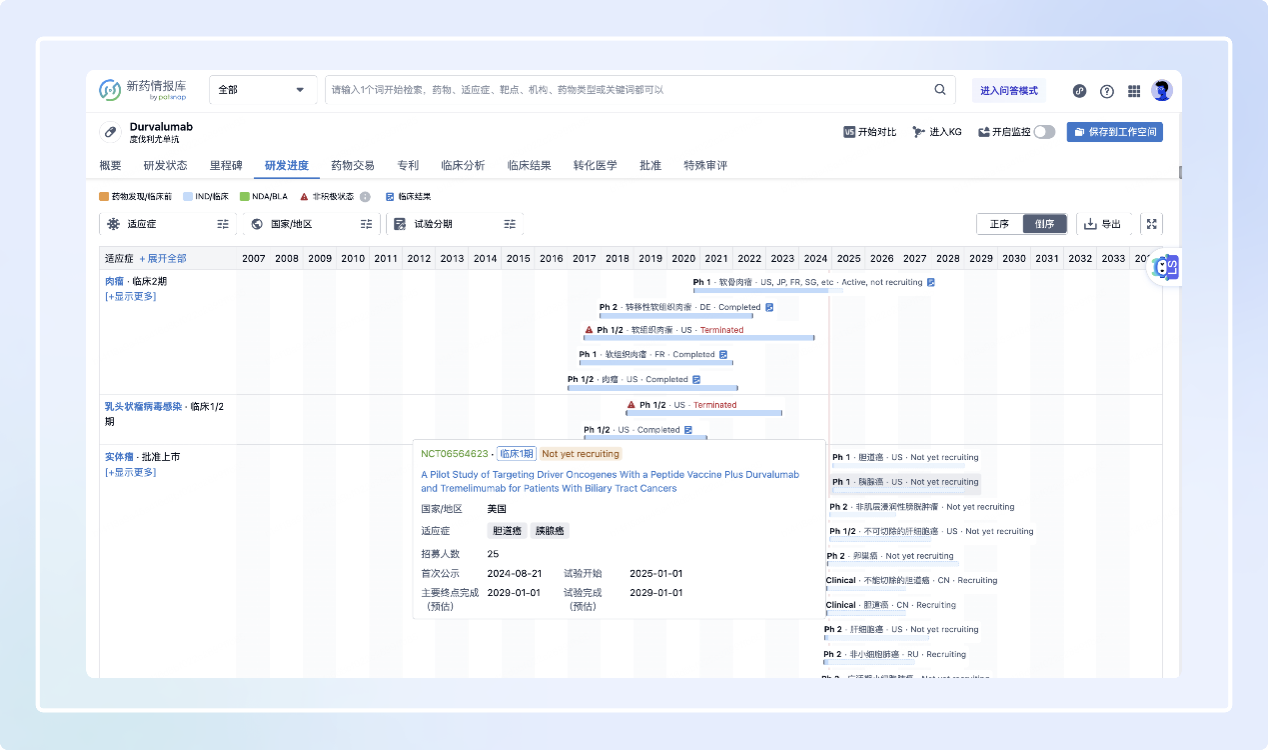Screen dimensions: 1268x750
Task: Switch to 转化医学 tab
Action: coord(595,165)
